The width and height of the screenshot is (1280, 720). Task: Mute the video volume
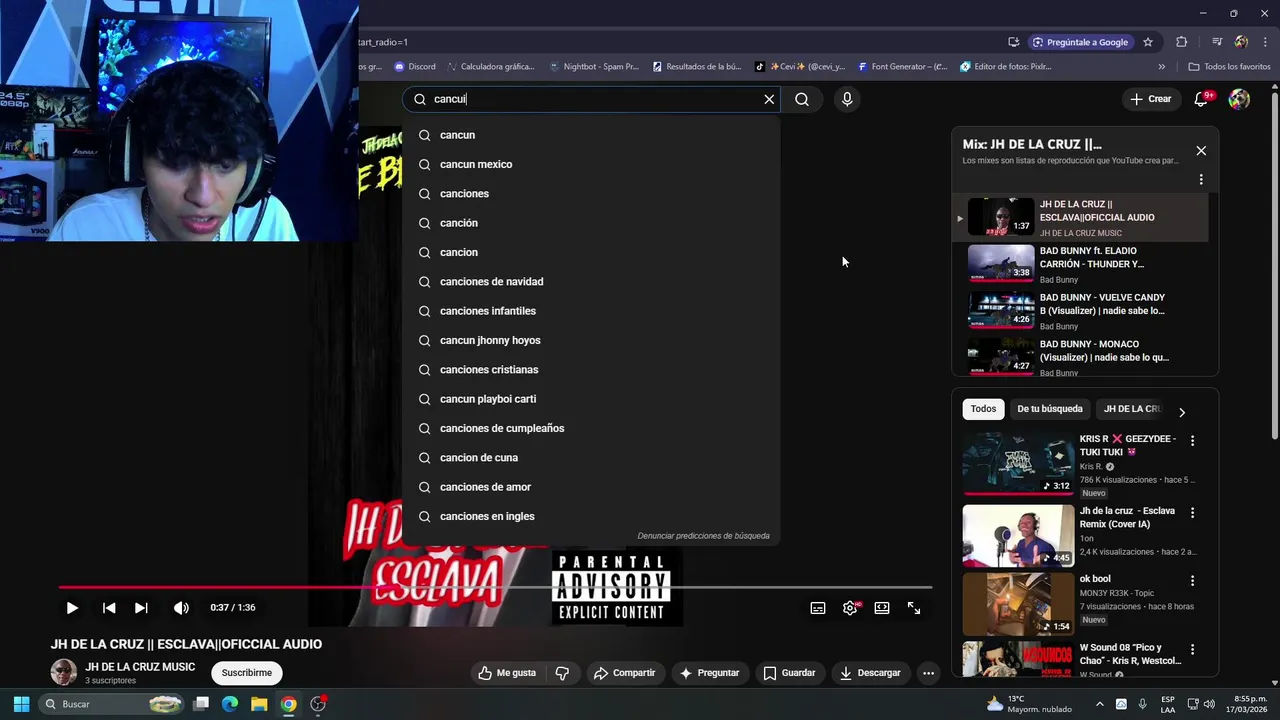[181, 608]
